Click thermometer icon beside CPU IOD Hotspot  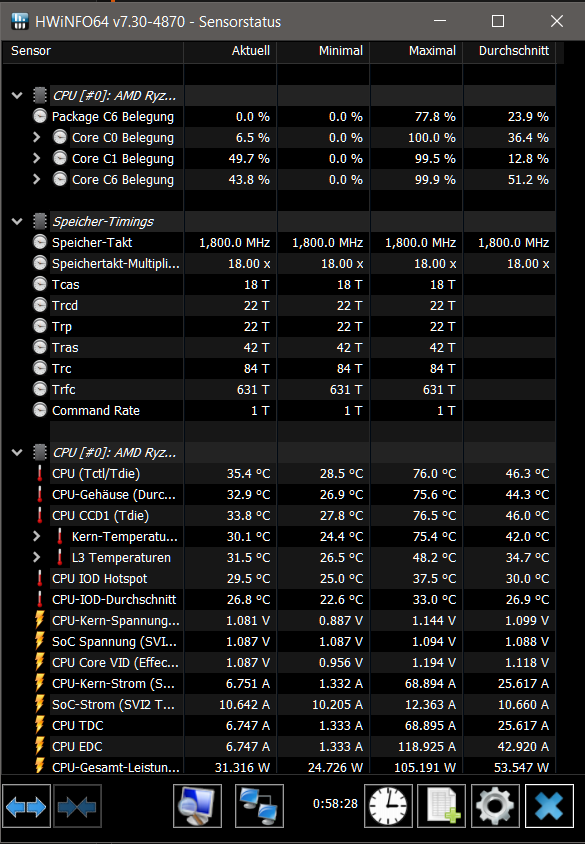tap(40, 578)
